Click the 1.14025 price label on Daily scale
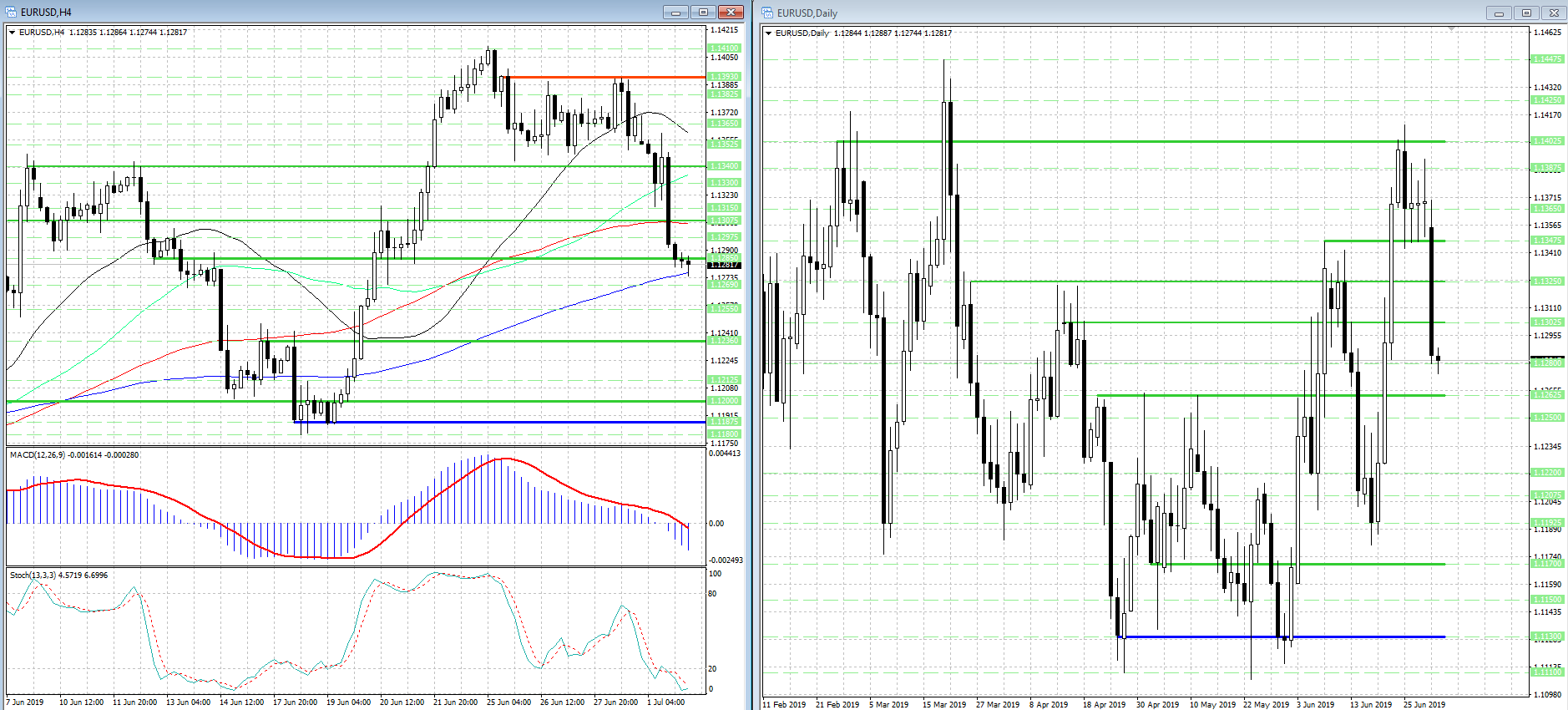The image size is (1568, 710). click(x=1547, y=141)
